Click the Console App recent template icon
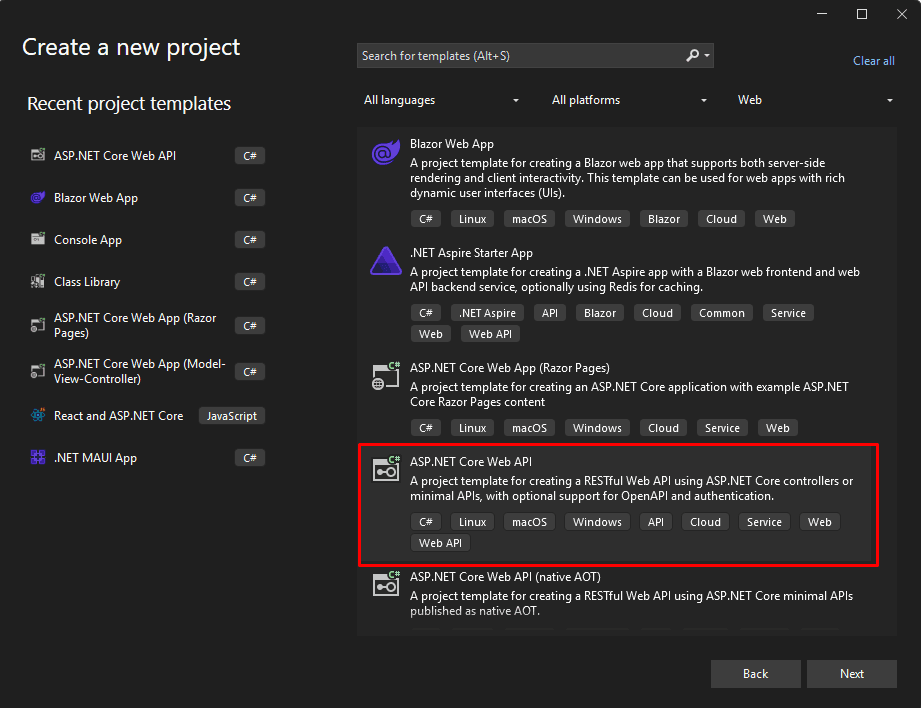The height and width of the screenshot is (708, 921). click(38, 239)
